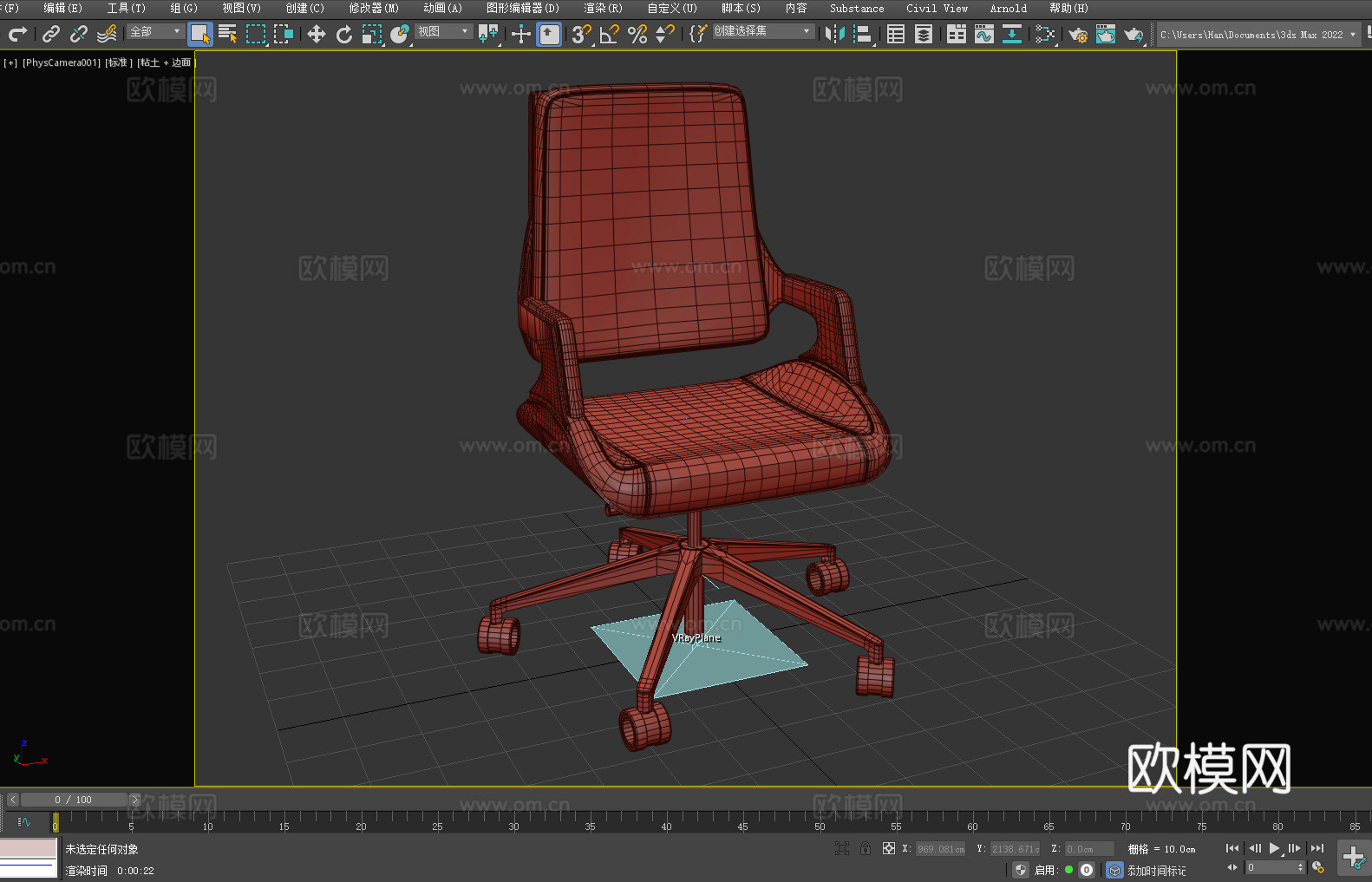This screenshot has height=882, width=1372.
Task: Click the Place object tool icon
Action: (x=400, y=34)
